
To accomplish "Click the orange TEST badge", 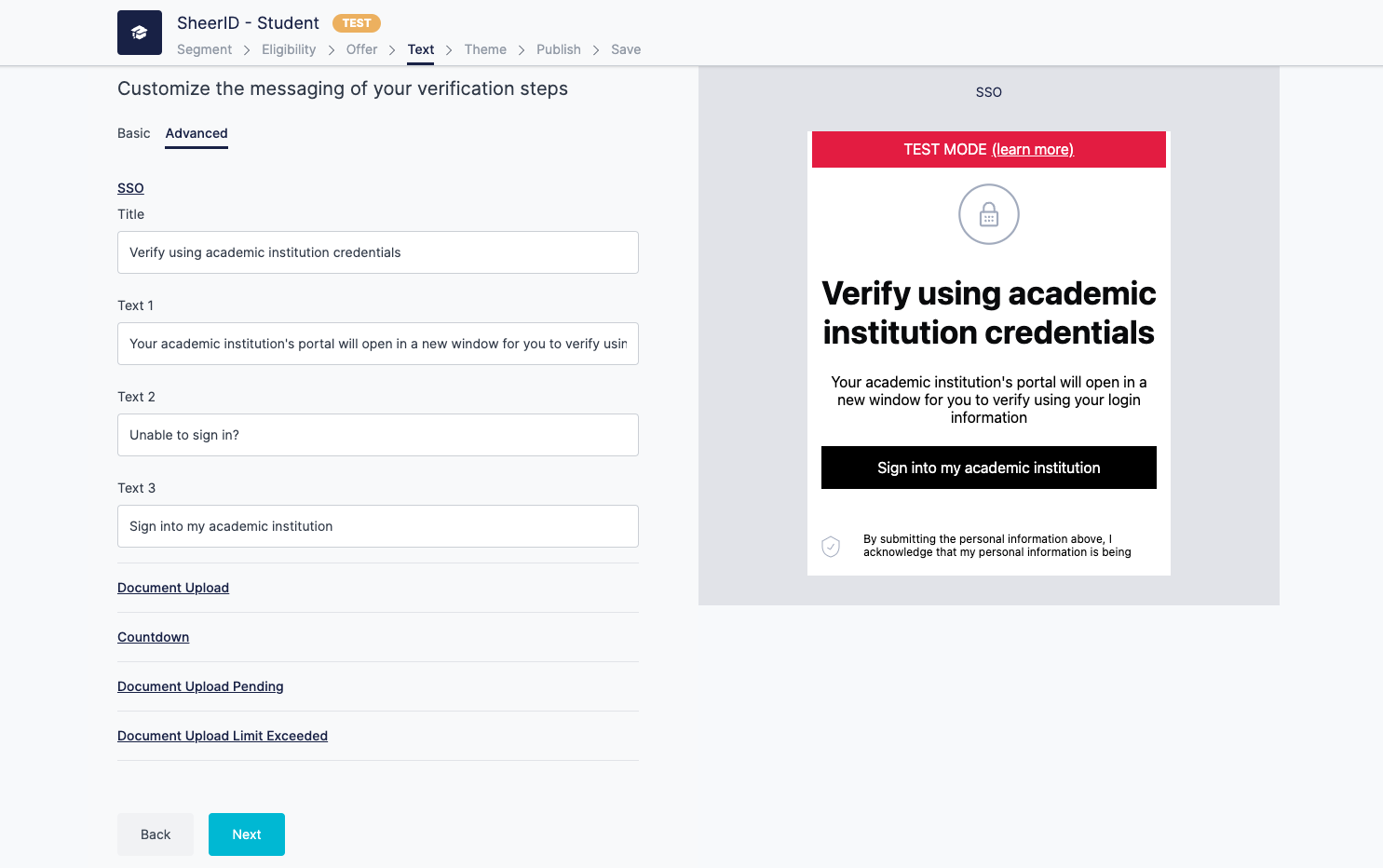I will (x=356, y=22).
